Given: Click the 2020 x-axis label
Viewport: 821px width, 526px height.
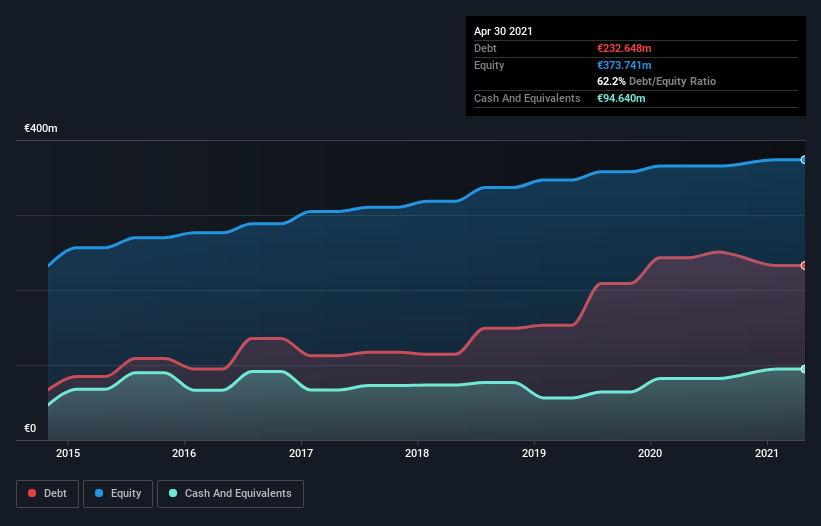Looking at the screenshot, I should (650, 453).
